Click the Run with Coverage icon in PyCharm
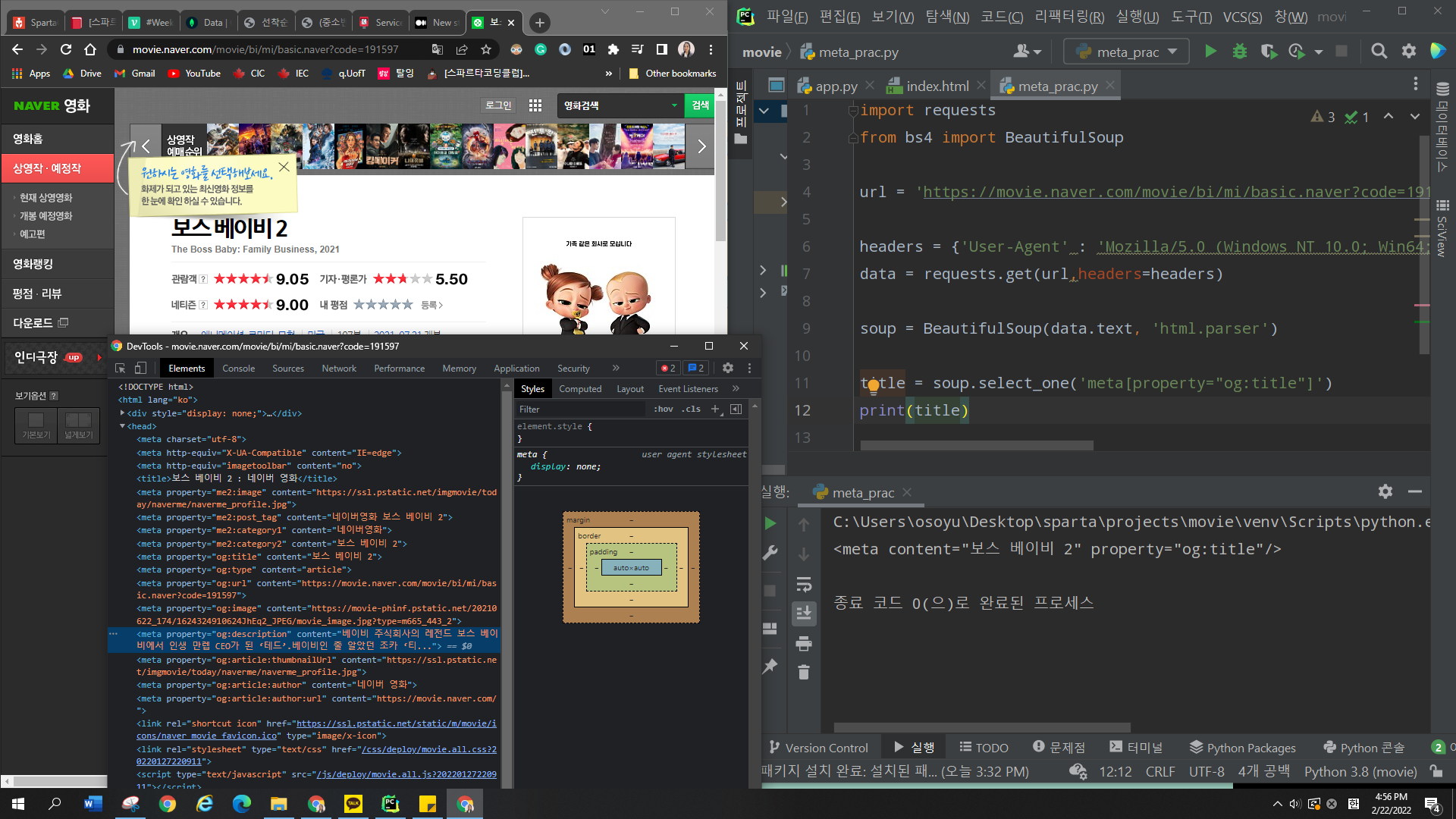This screenshot has width=1456, height=819. (1268, 52)
